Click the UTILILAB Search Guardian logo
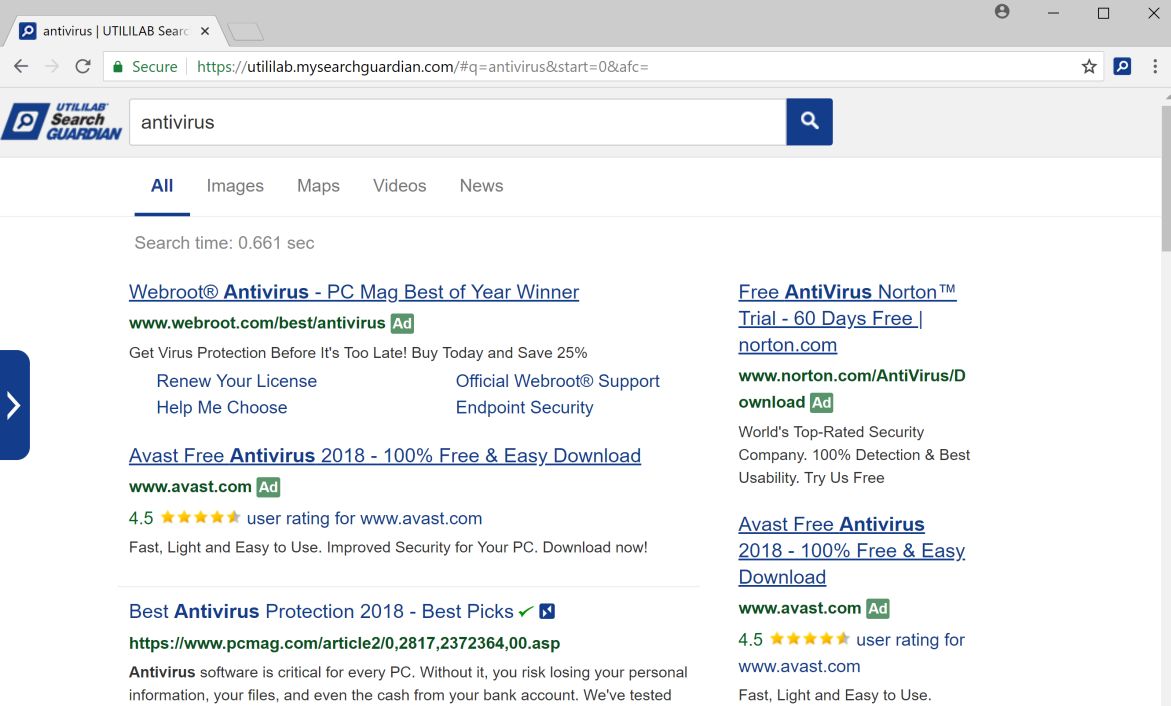 (62, 121)
